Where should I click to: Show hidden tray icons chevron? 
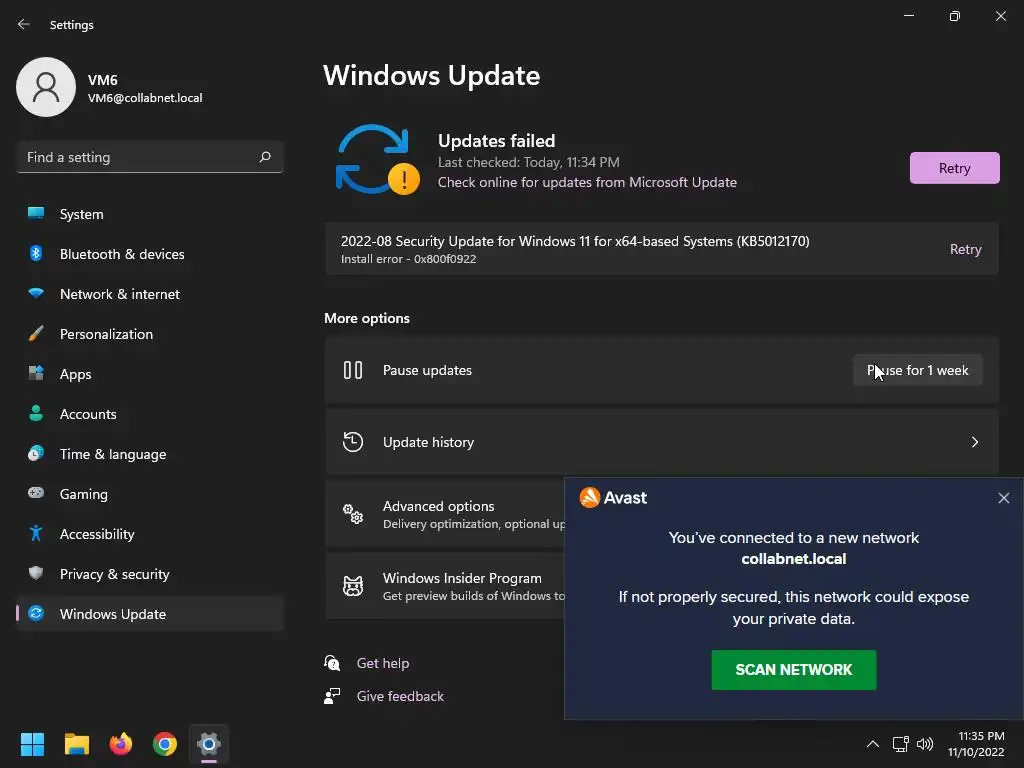[x=872, y=744]
